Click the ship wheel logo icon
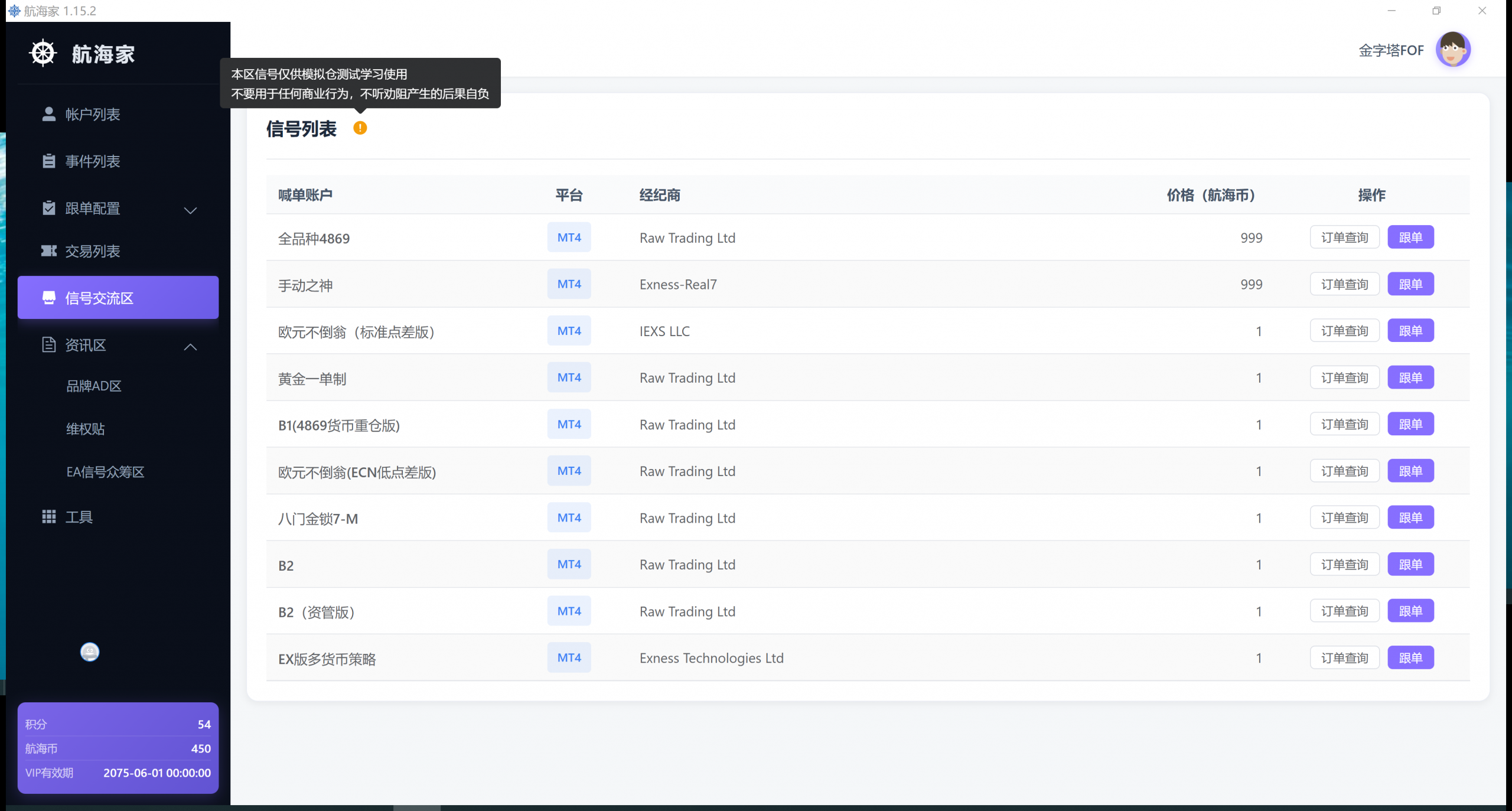Image resolution: width=1512 pixels, height=811 pixels. click(43, 53)
